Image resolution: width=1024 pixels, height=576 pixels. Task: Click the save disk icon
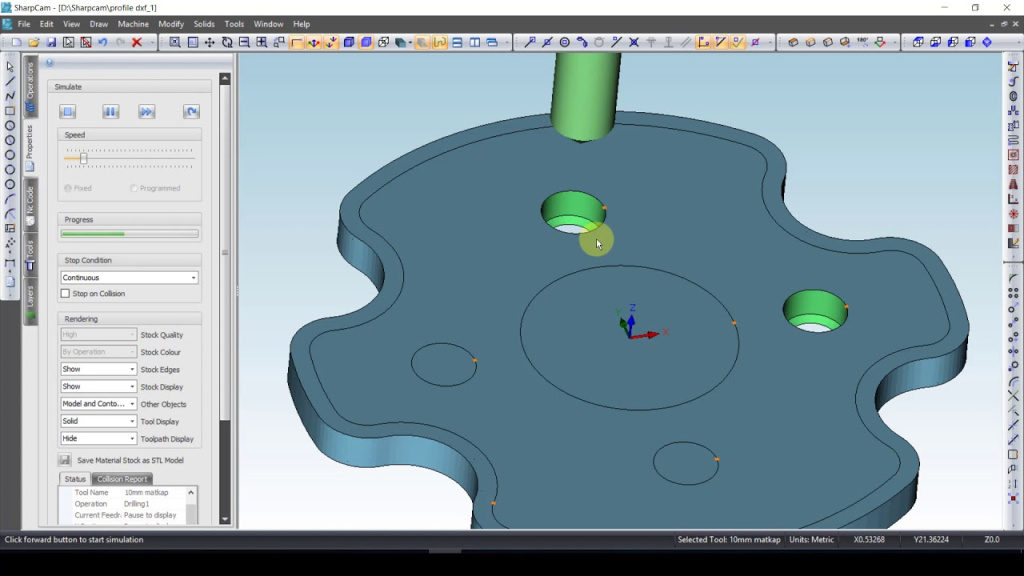pos(51,43)
